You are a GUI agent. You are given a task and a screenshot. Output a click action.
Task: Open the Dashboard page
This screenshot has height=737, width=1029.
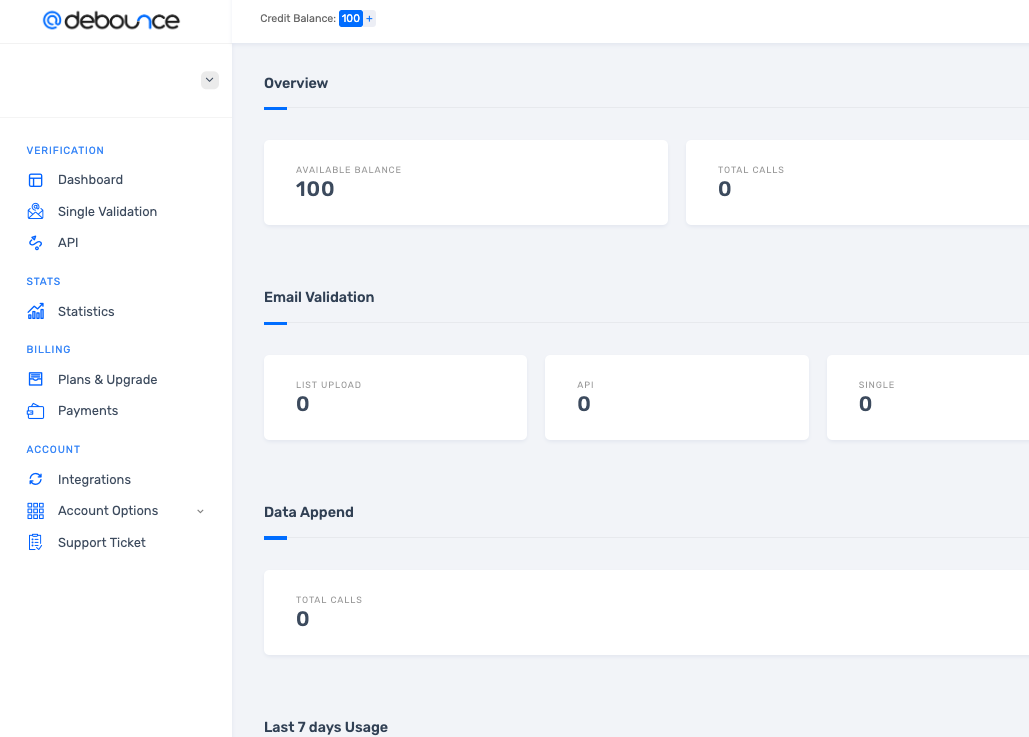pos(91,180)
